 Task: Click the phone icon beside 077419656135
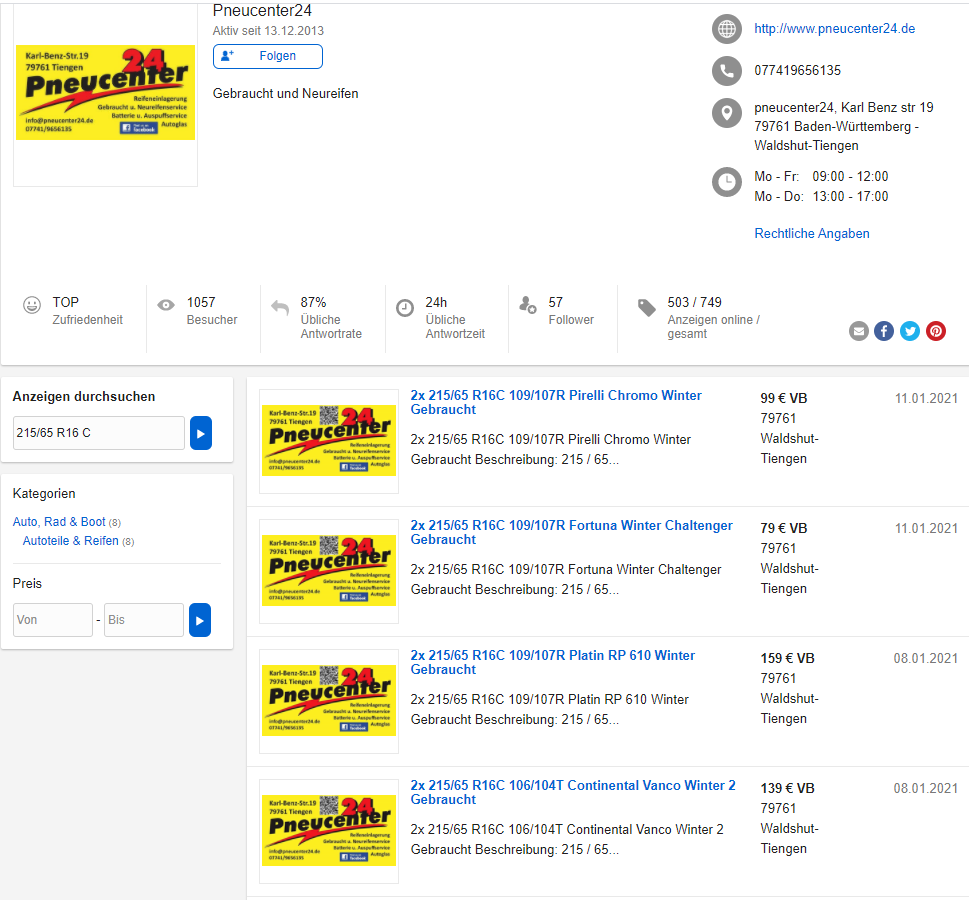[727, 71]
